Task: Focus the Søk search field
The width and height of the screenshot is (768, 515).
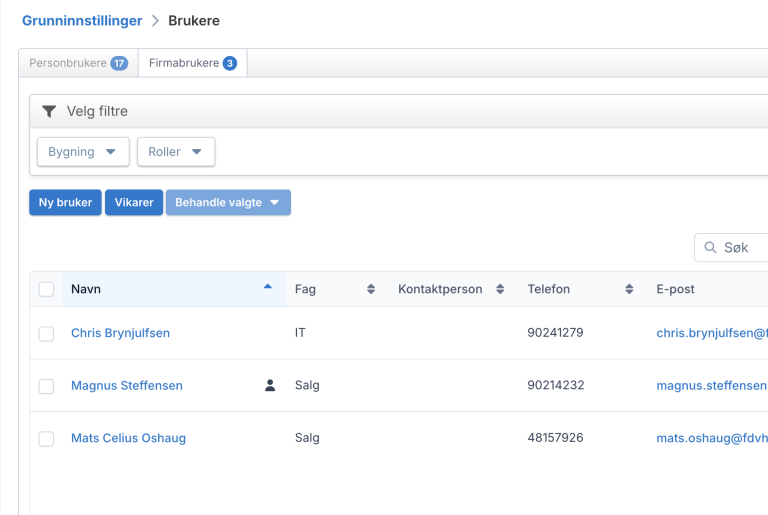Action: click(731, 247)
